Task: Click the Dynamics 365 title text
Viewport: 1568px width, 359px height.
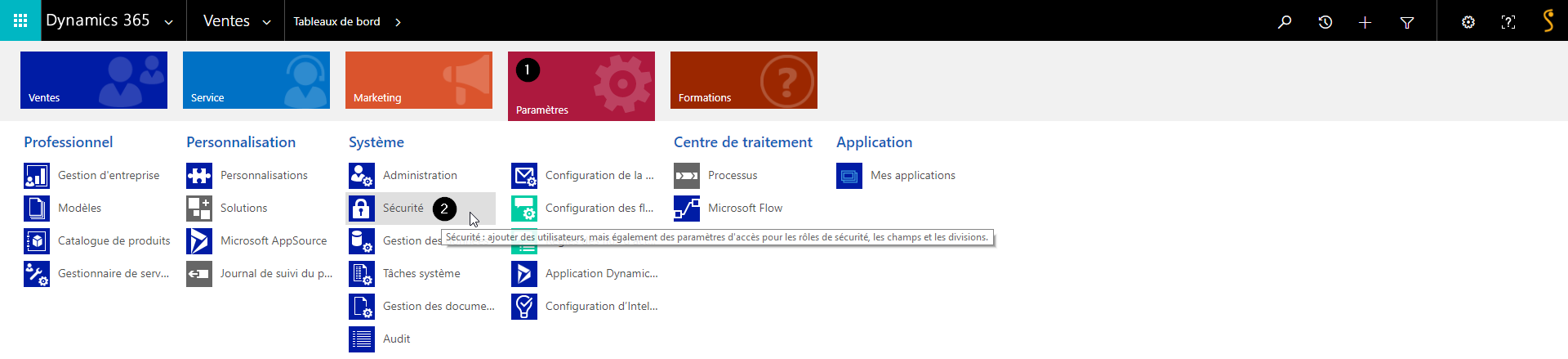Action: 97,20
